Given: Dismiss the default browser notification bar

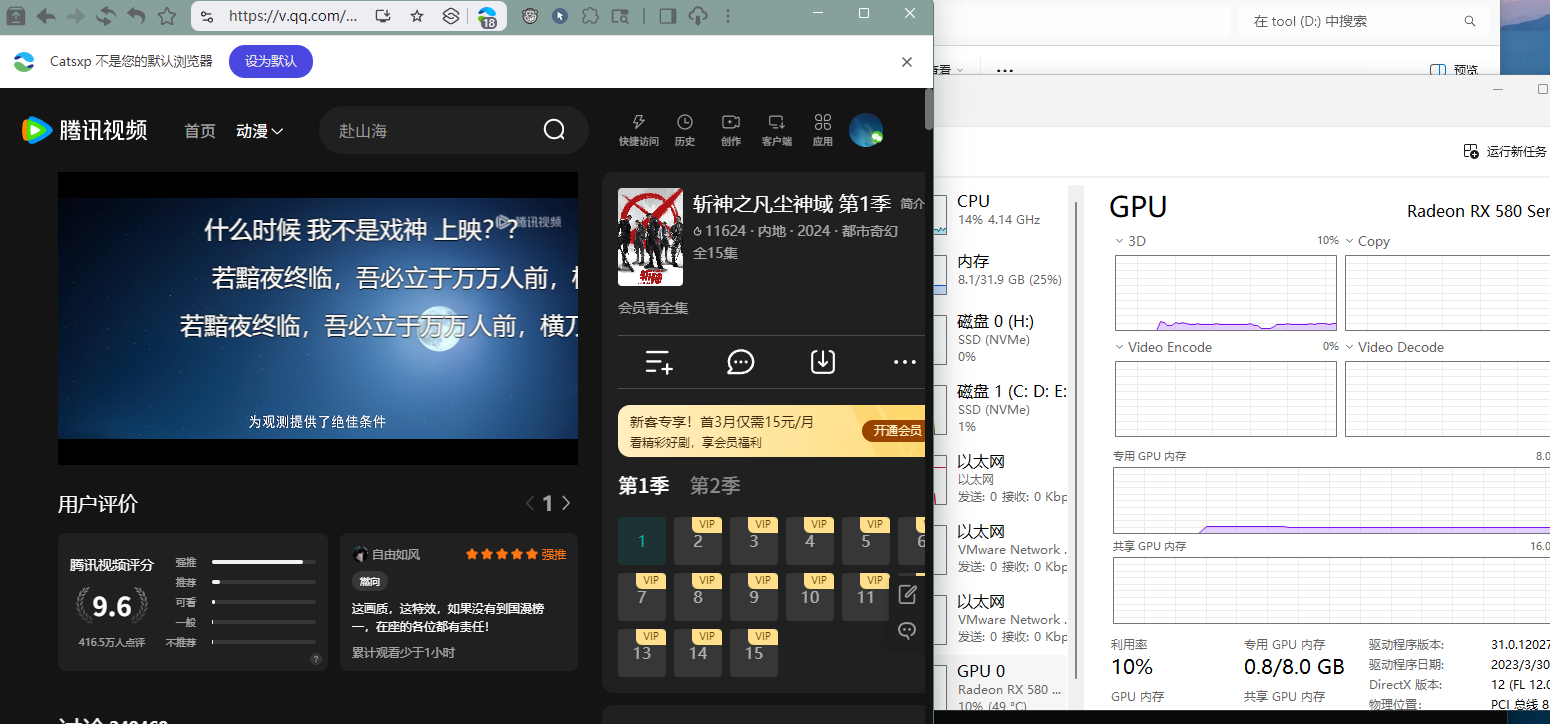Looking at the screenshot, I should [907, 61].
